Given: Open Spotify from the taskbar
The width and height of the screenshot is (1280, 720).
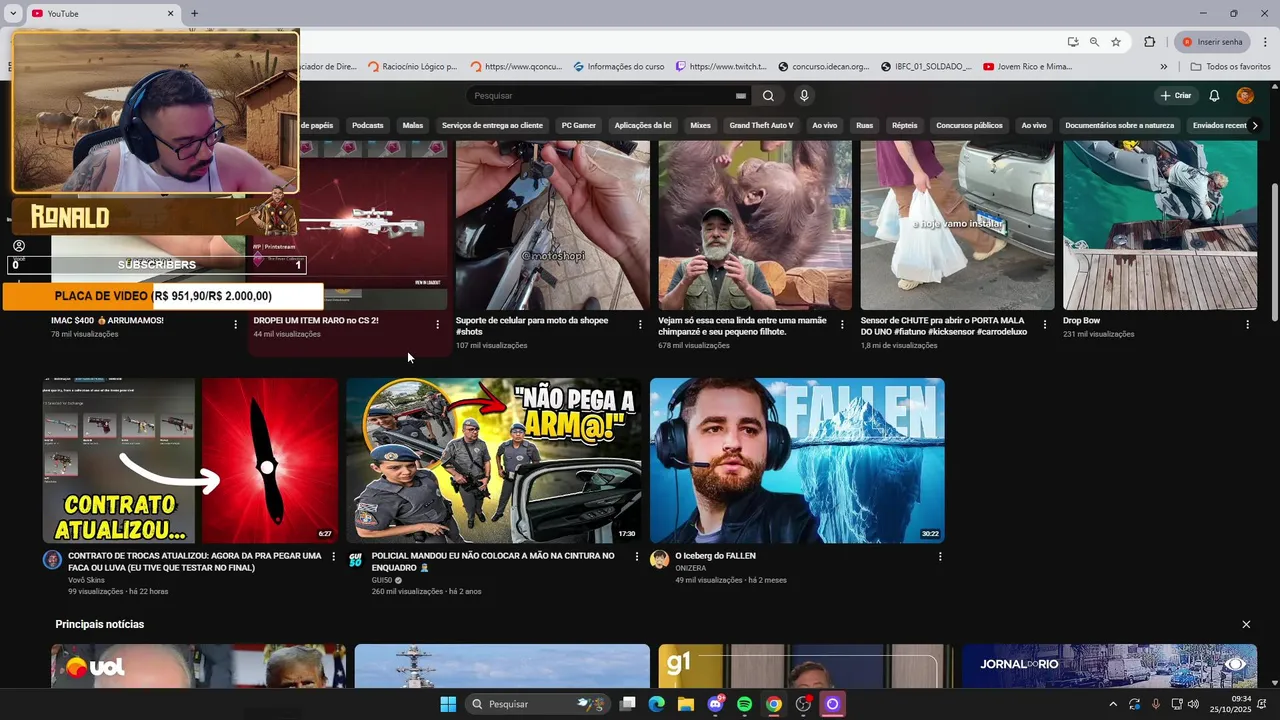Looking at the screenshot, I should [744, 704].
